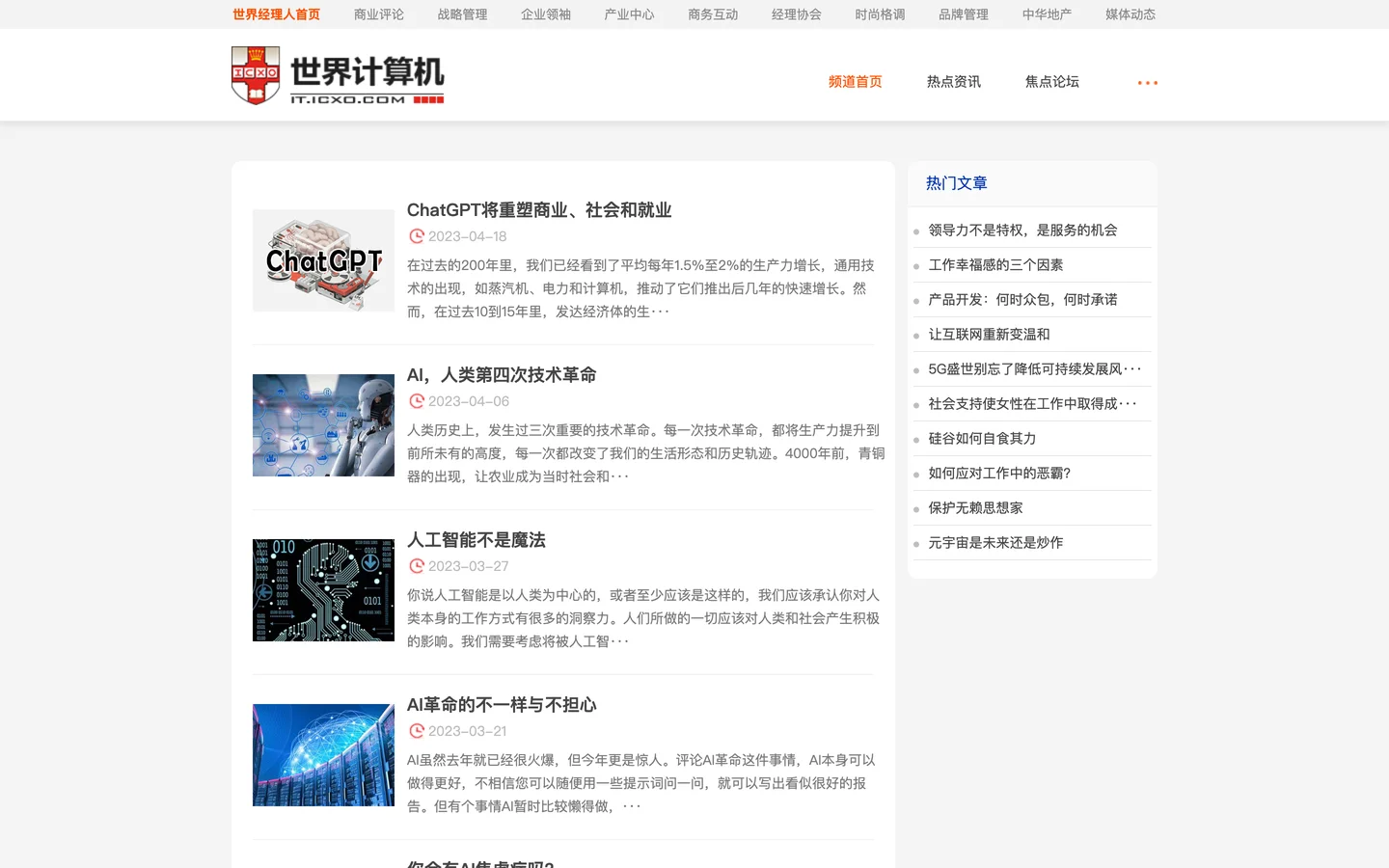Click clock icon beside date 2023-04-18

coord(417,236)
